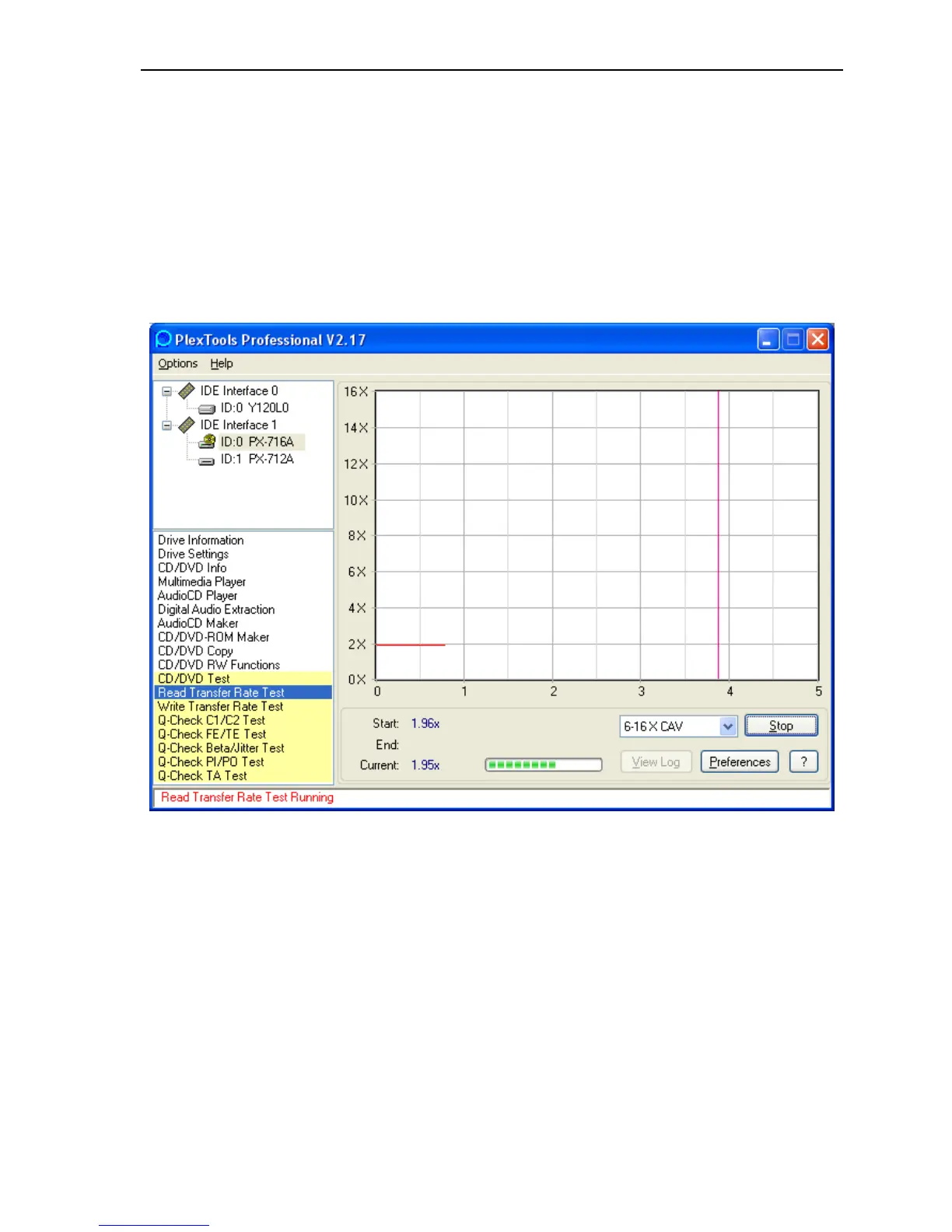Image resolution: width=952 pixels, height=1232 pixels.
Task: Open Q-Check Beta/Jitter Test
Action: point(243,748)
